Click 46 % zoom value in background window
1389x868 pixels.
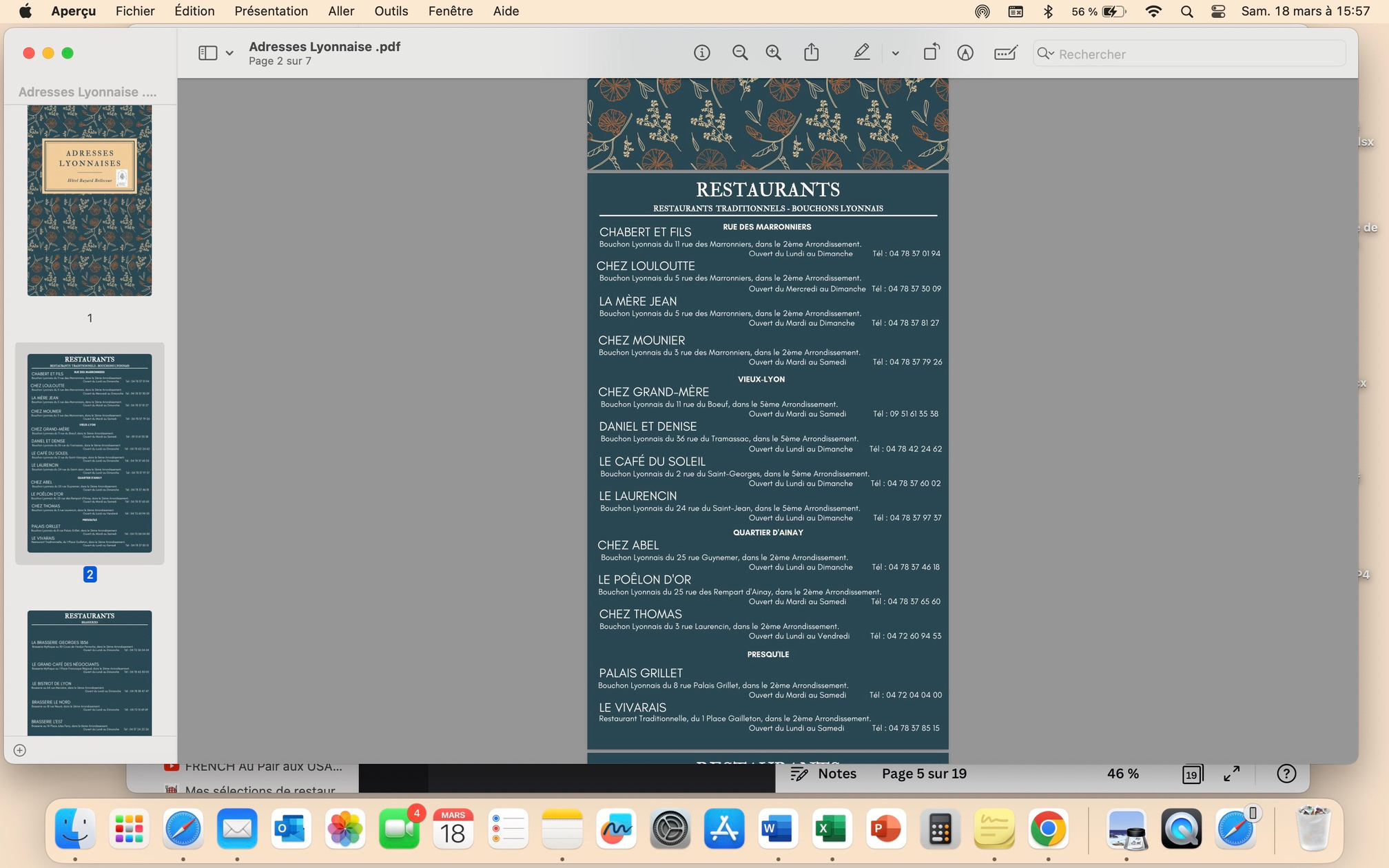click(1123, 774)
